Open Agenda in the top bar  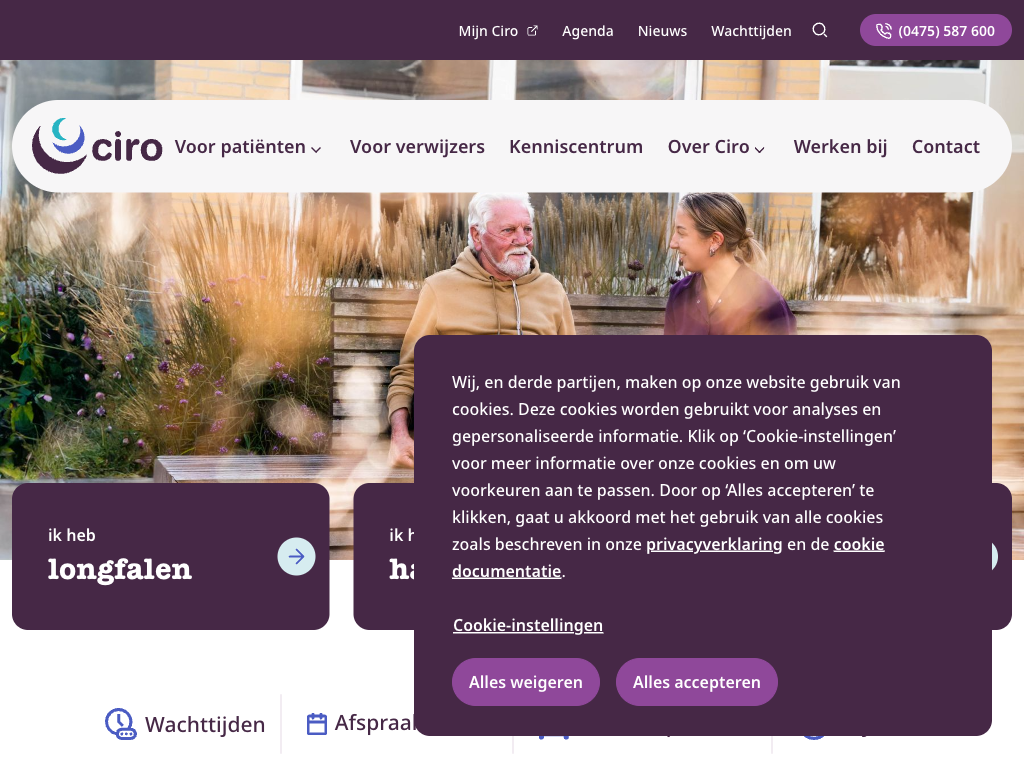[588, 31]
